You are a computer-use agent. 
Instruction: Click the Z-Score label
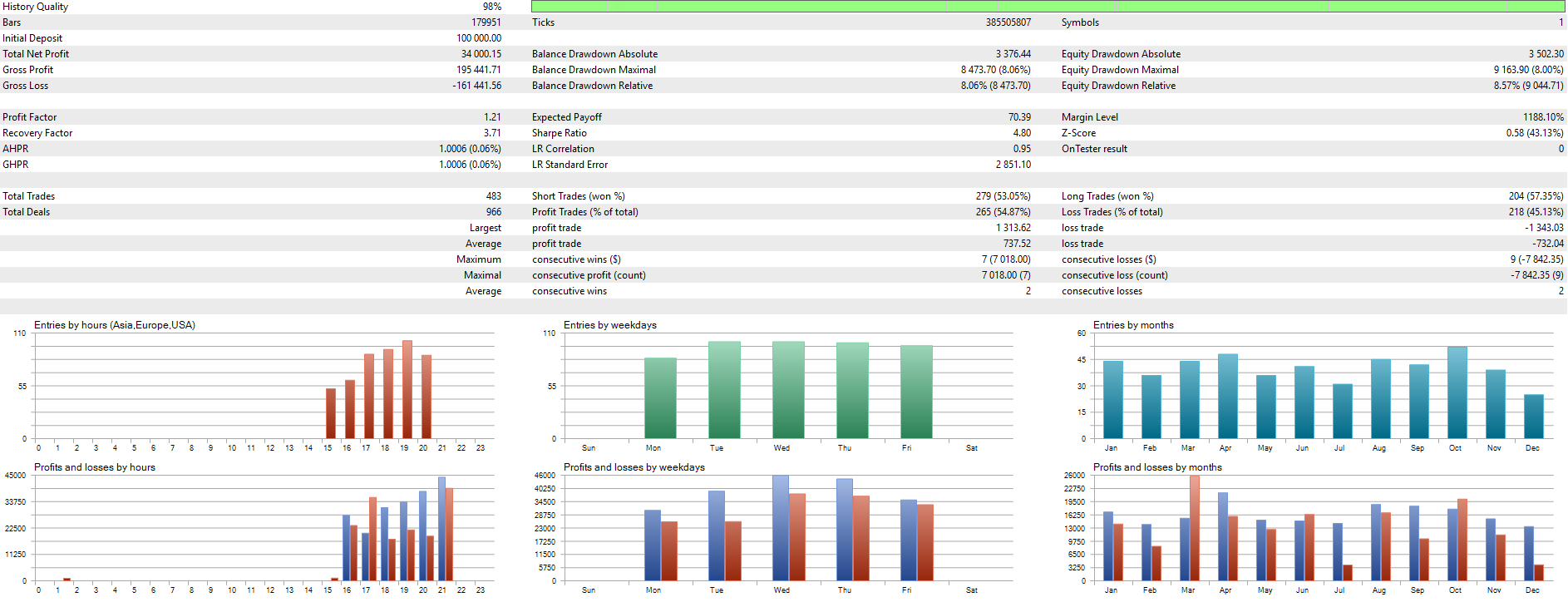point(1078,133)
